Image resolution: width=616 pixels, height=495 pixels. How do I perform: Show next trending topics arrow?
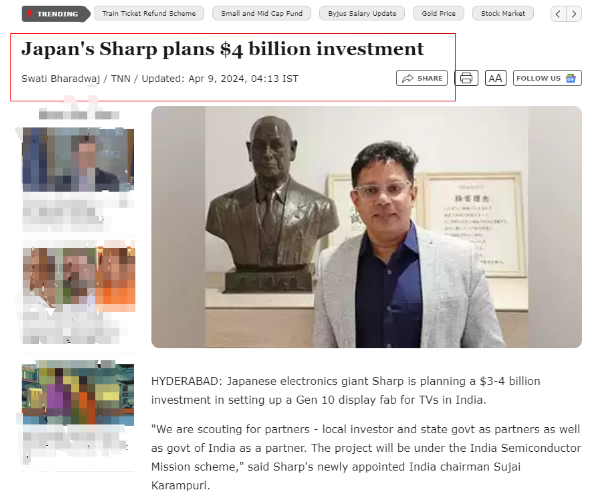574,14
